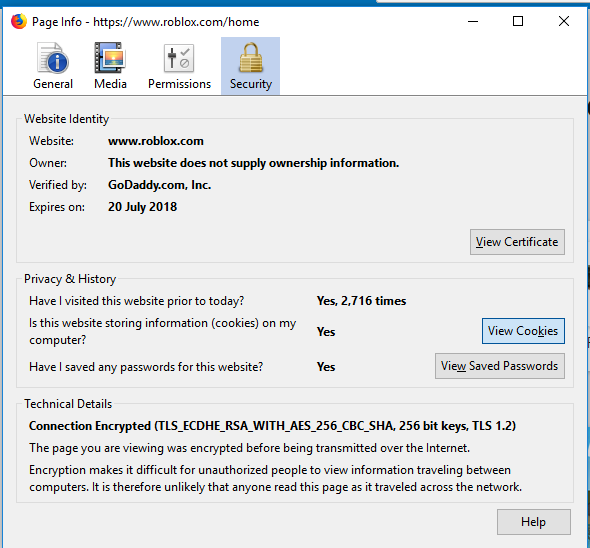Click the 'Have I visited this website' question
This screenshot has height=548, width=590.
click(137, 301)
